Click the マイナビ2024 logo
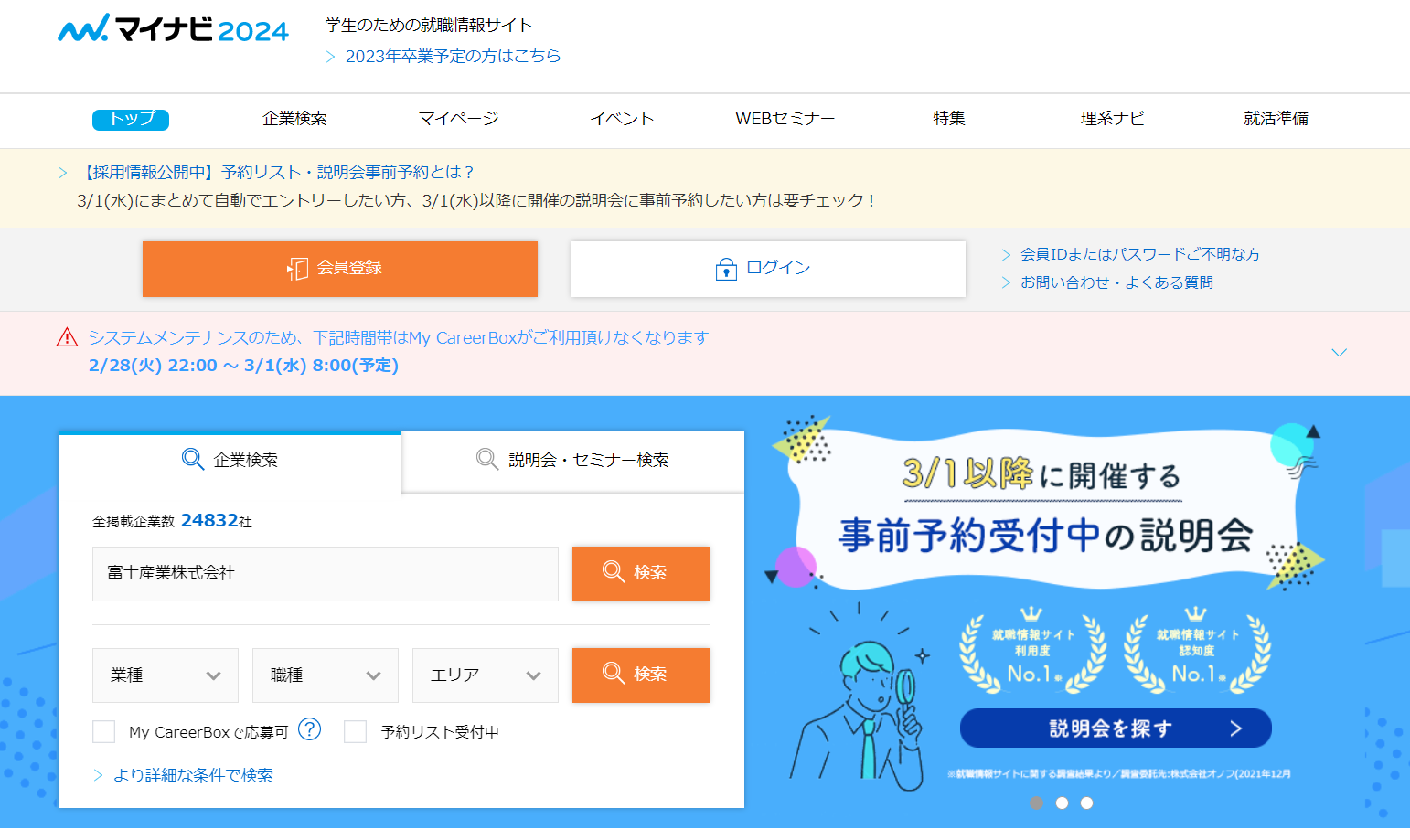 point(173,28)
